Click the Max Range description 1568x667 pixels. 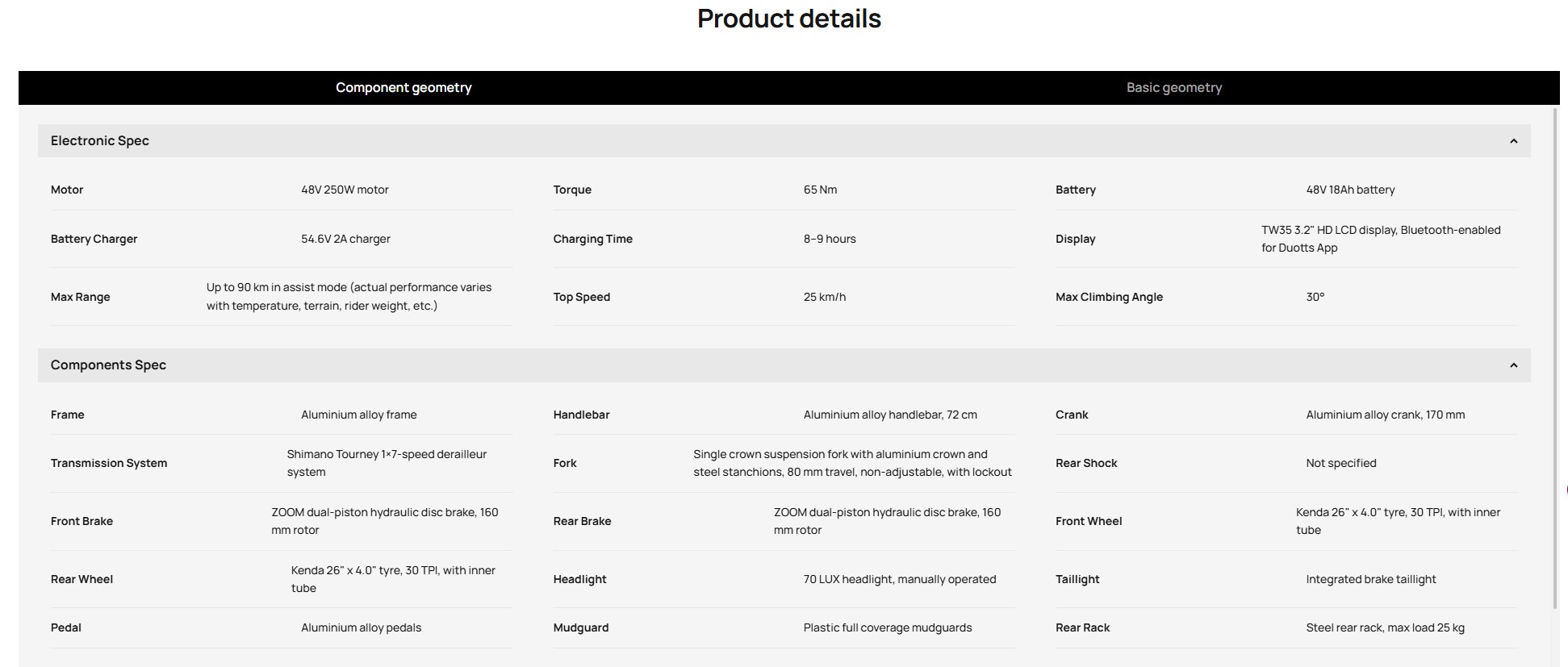pyautogui.click(x=349, y=296)
